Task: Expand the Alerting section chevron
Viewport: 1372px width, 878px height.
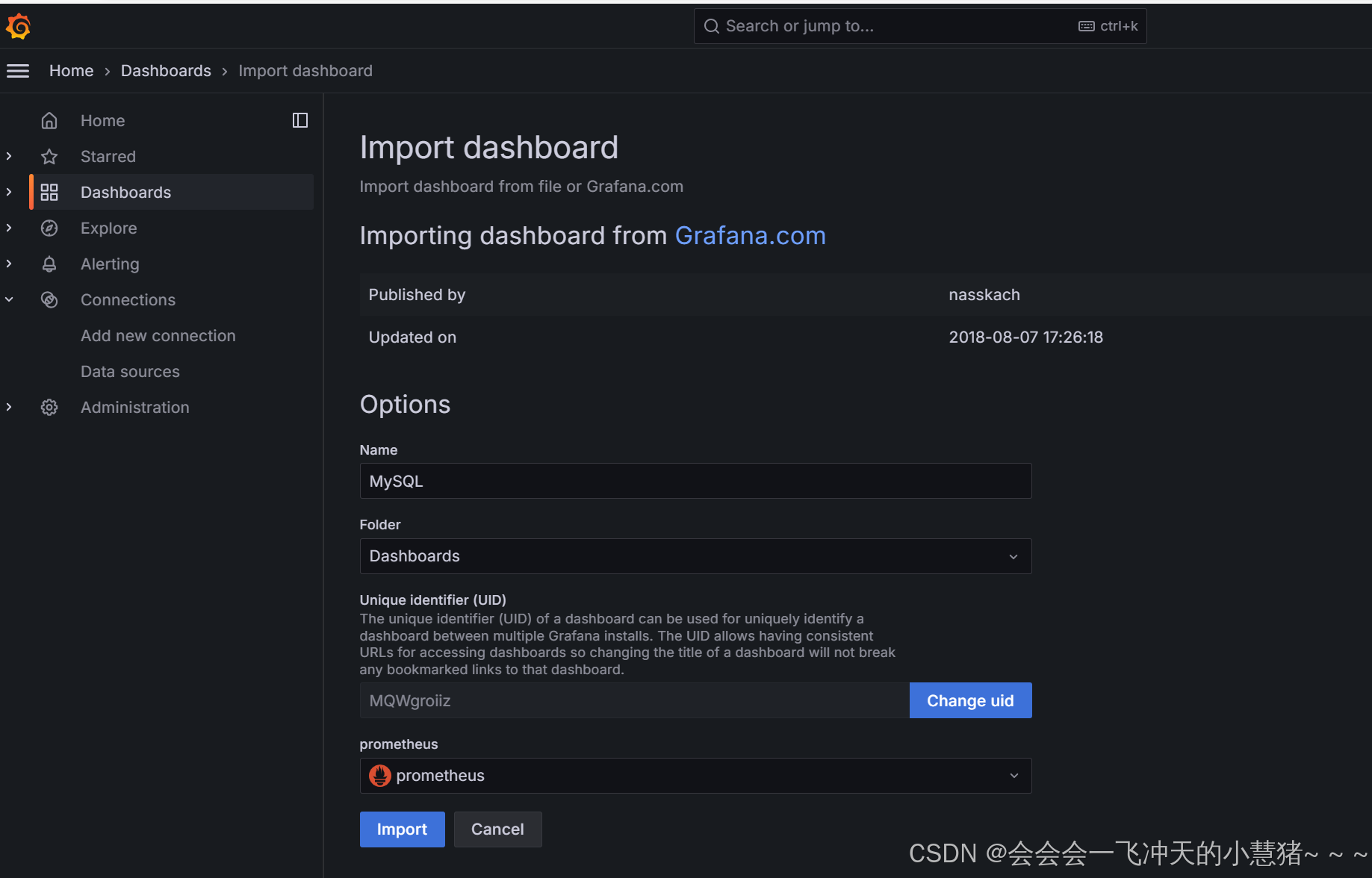Action: 9,264
